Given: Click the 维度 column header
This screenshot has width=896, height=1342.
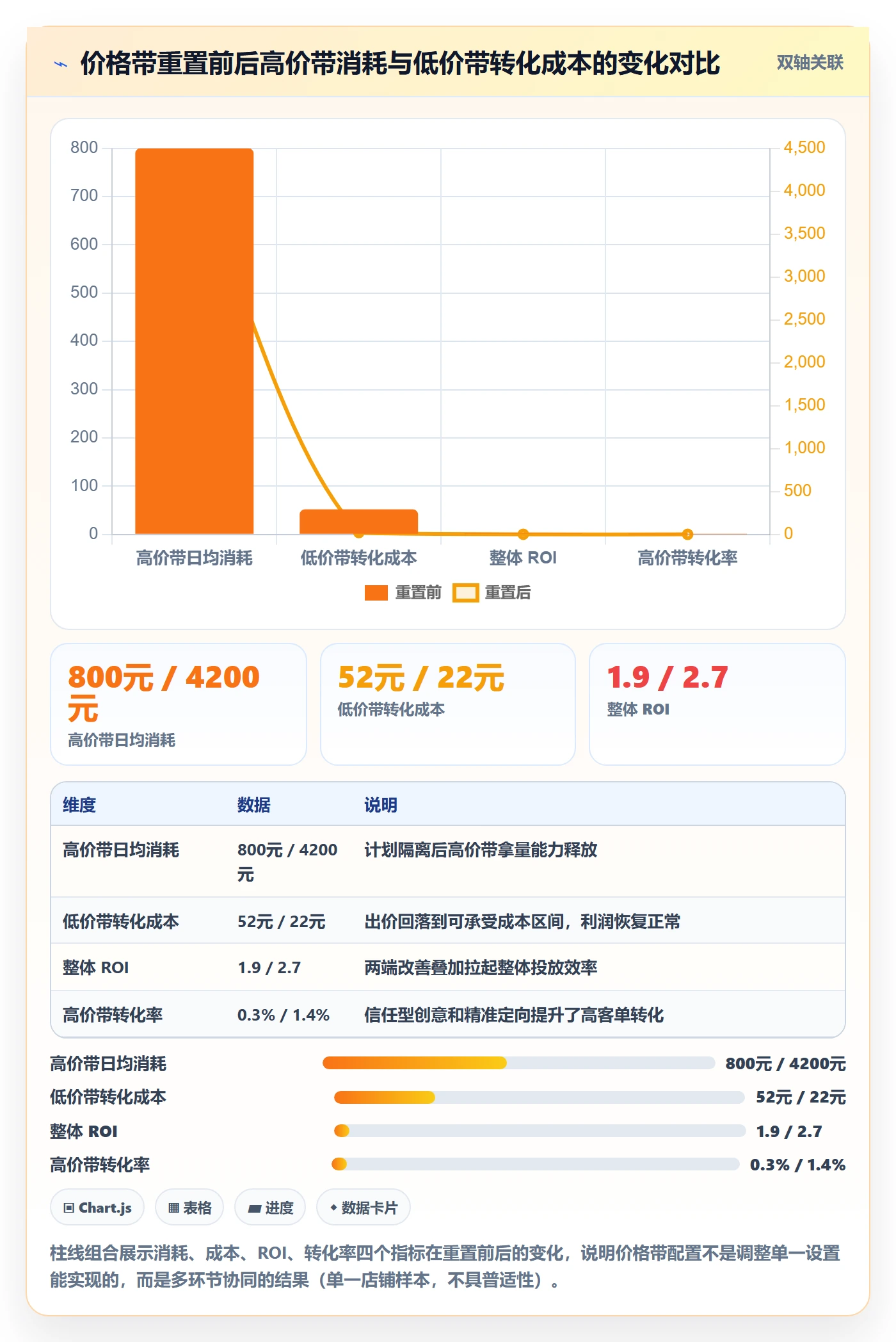Looking at the screenshot, I should pyautogui.click(x=79, y=805).
